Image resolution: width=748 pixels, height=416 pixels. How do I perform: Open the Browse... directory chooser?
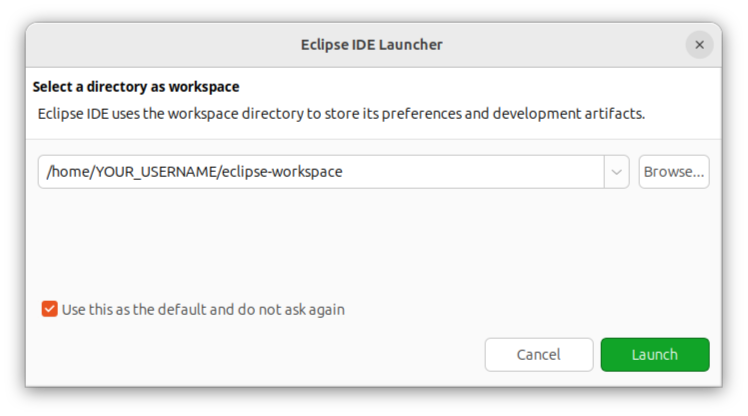(x=674, y=172)
